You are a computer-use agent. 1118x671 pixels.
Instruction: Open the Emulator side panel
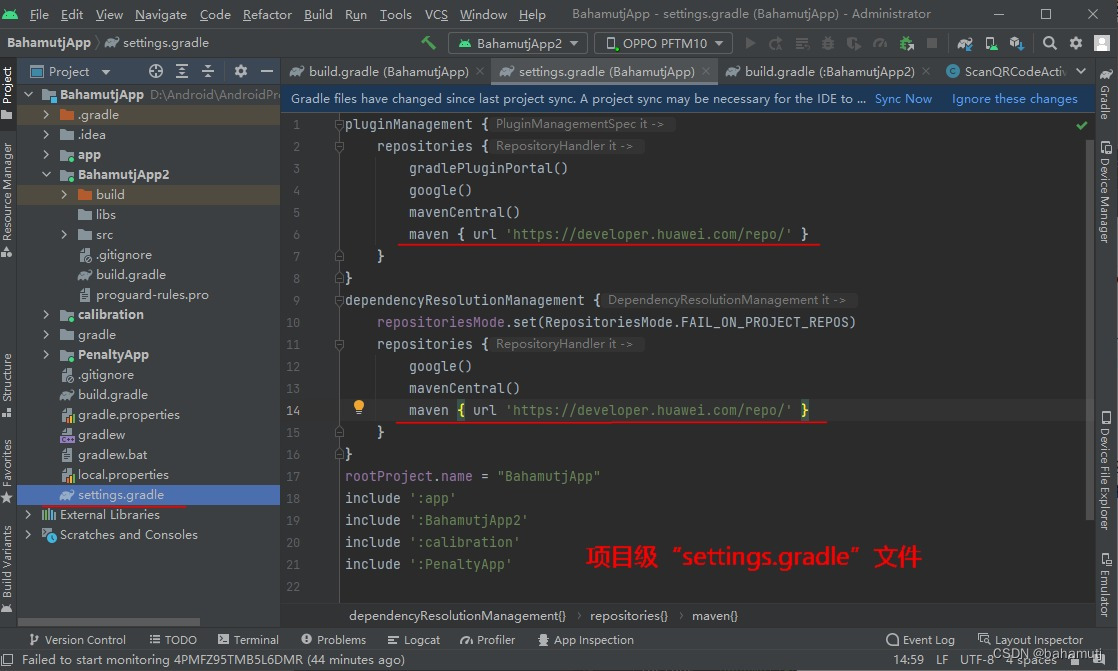1105,585
